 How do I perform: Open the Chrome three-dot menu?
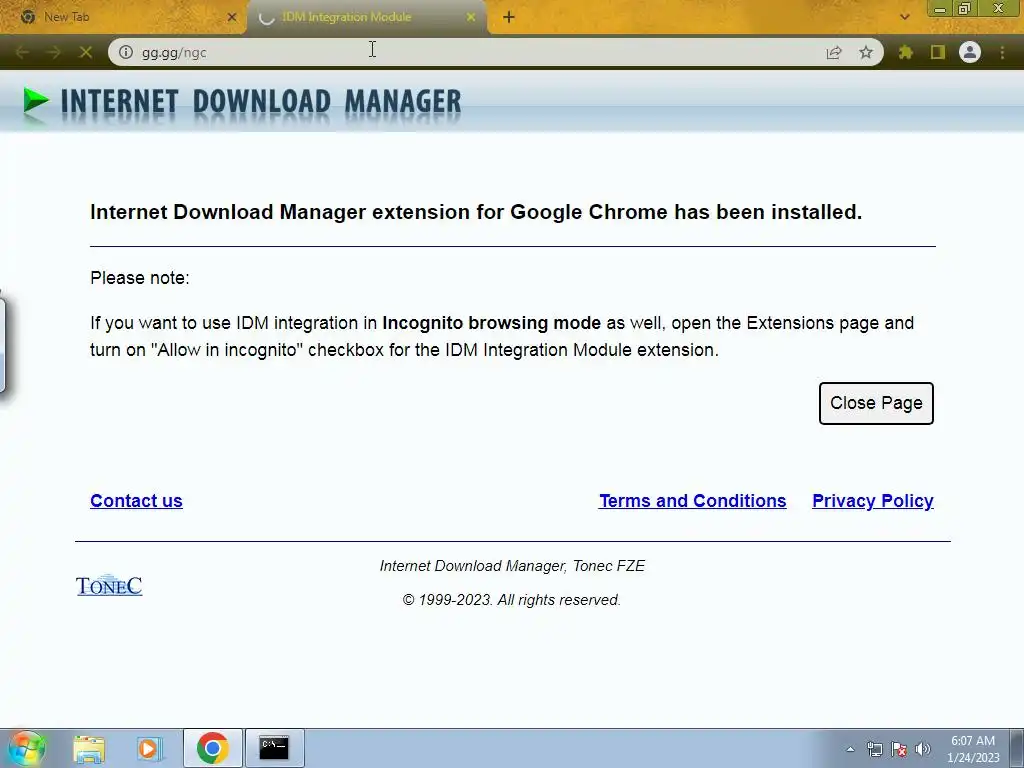[1002, 52]
